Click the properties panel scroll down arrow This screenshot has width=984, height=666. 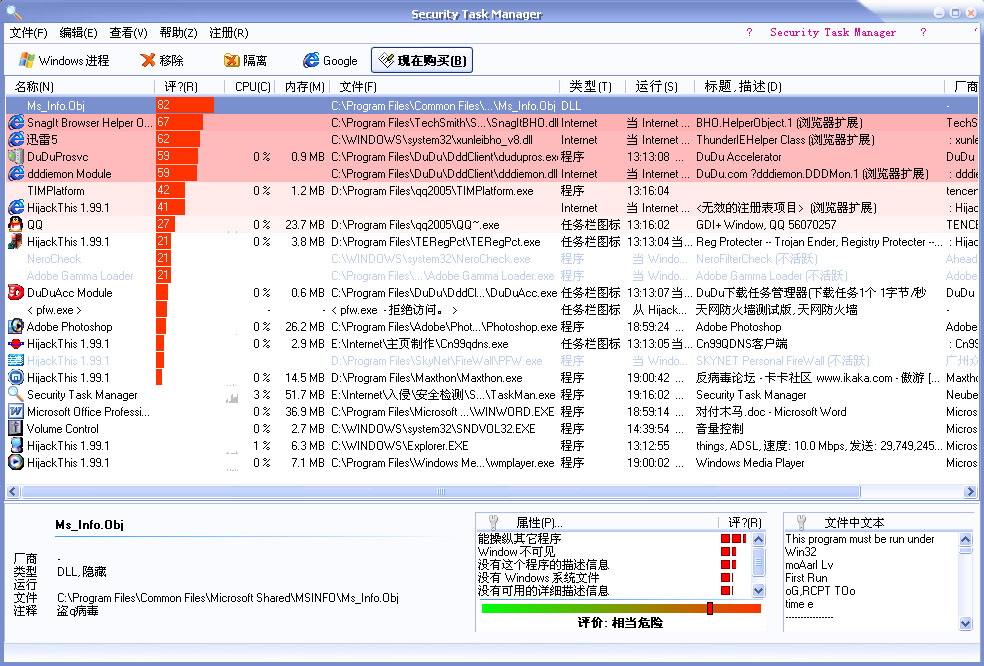tap(758, 591)
